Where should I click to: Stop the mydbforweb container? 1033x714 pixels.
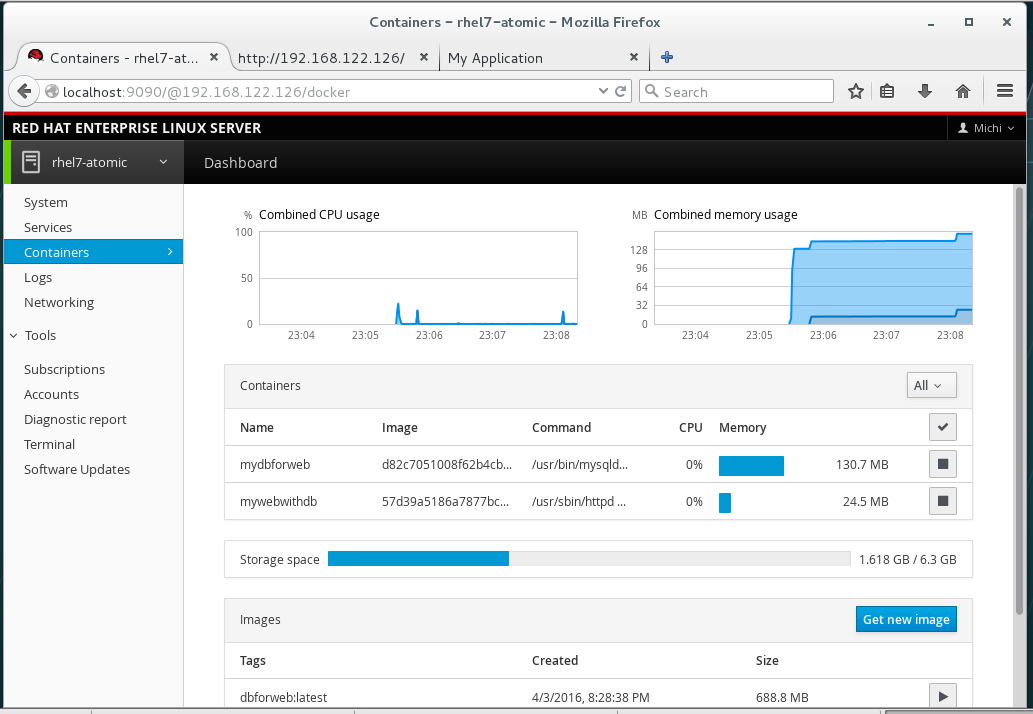coord(941,463)
